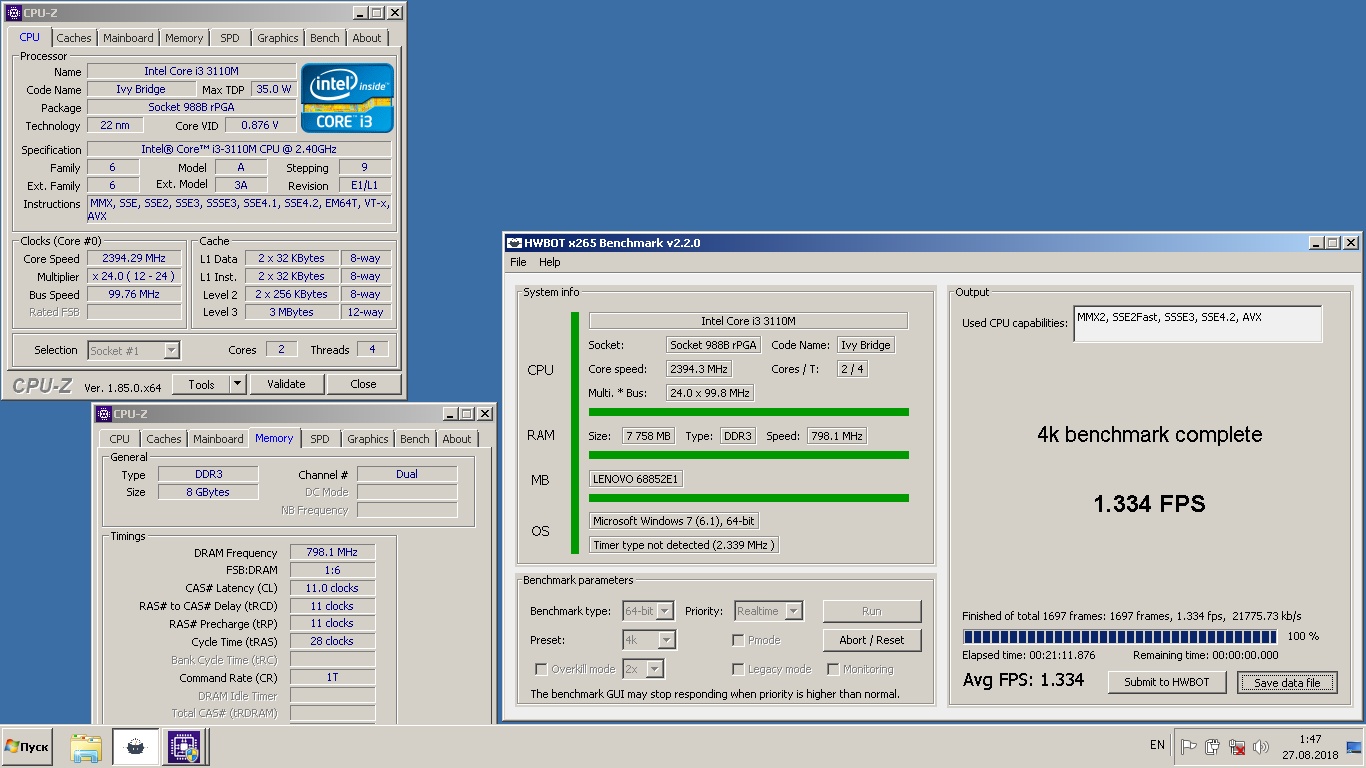
Task: Toggle the Legacy mode checkbox
Action: click(738, 669)
